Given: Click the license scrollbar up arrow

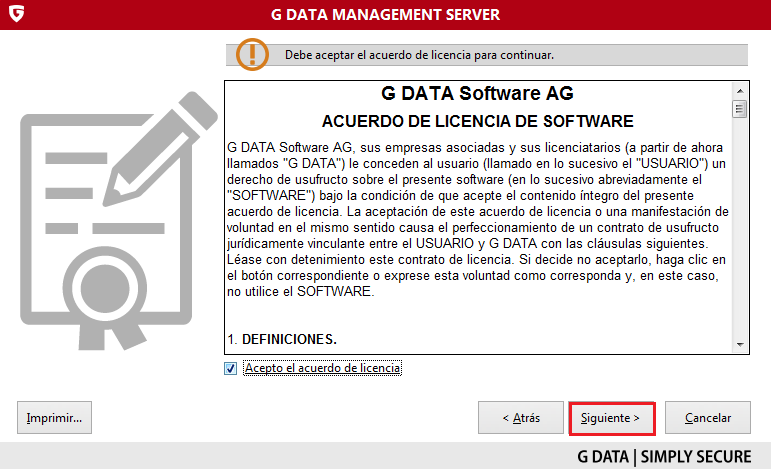Looking at the screenshot, I should 740,91.
